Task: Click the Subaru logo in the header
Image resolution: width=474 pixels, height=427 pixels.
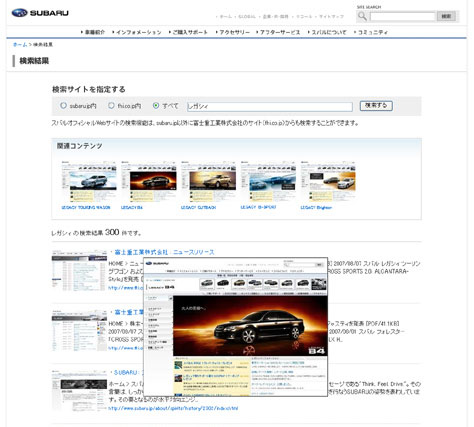Action: click(x=40, y=13)
